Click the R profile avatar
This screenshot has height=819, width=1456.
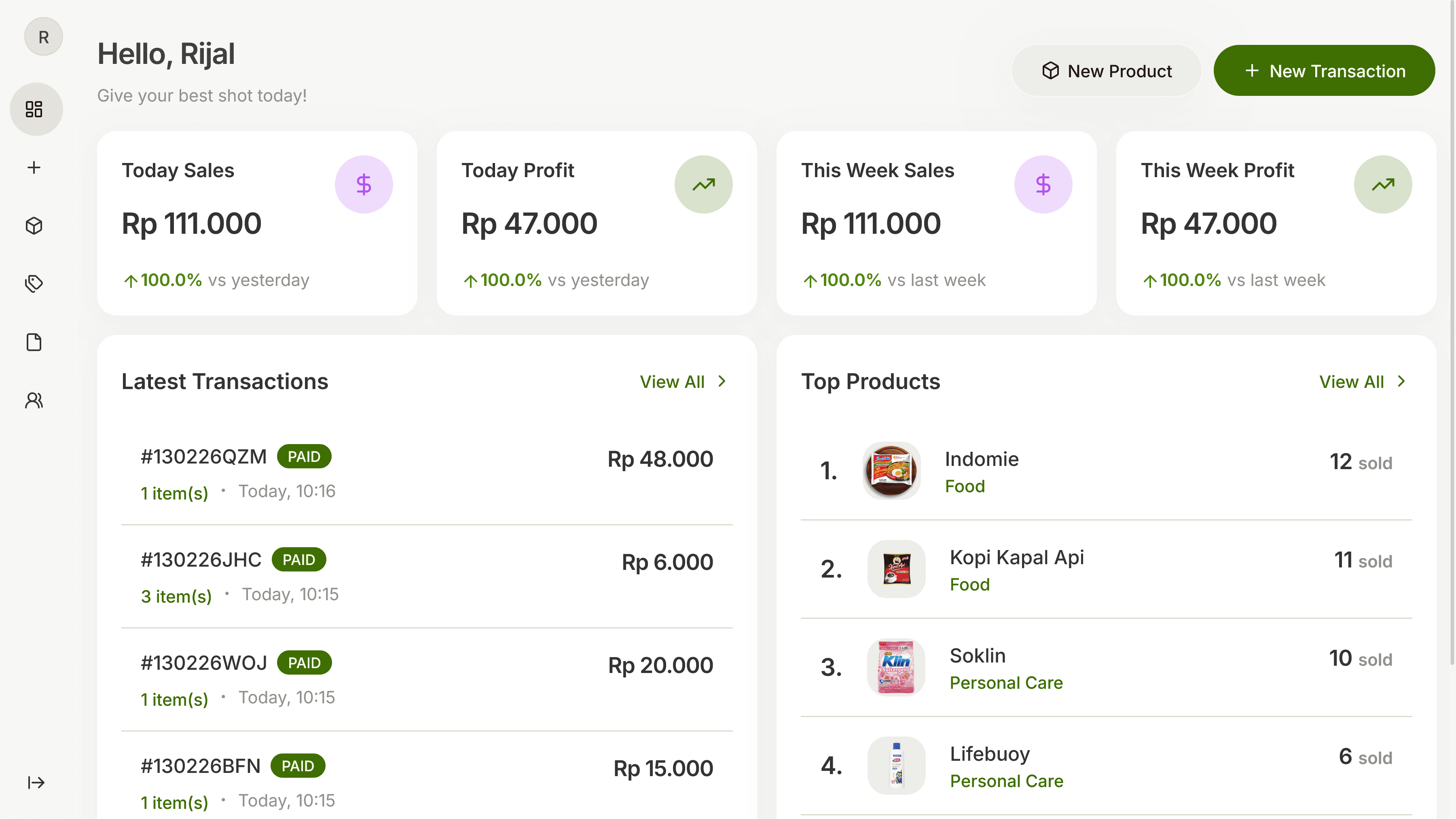(x=44, y=37)
